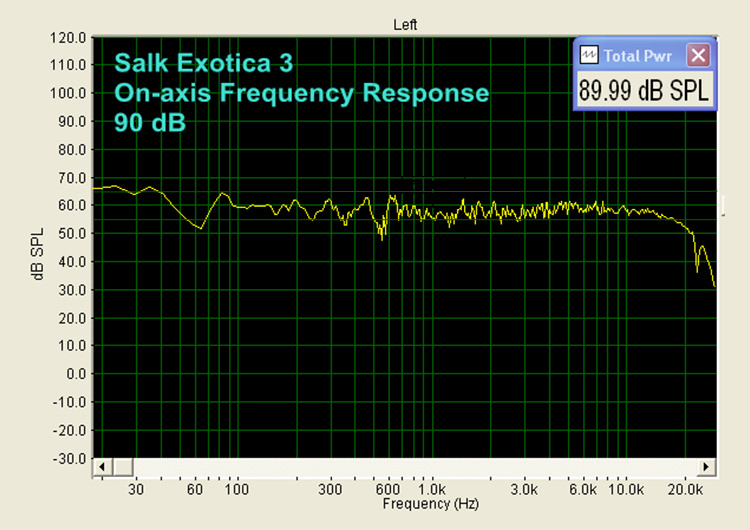Screen dimensions: 750x530
Task: Click the 10.0 y-axis value
Action: [x=72, y=345]
